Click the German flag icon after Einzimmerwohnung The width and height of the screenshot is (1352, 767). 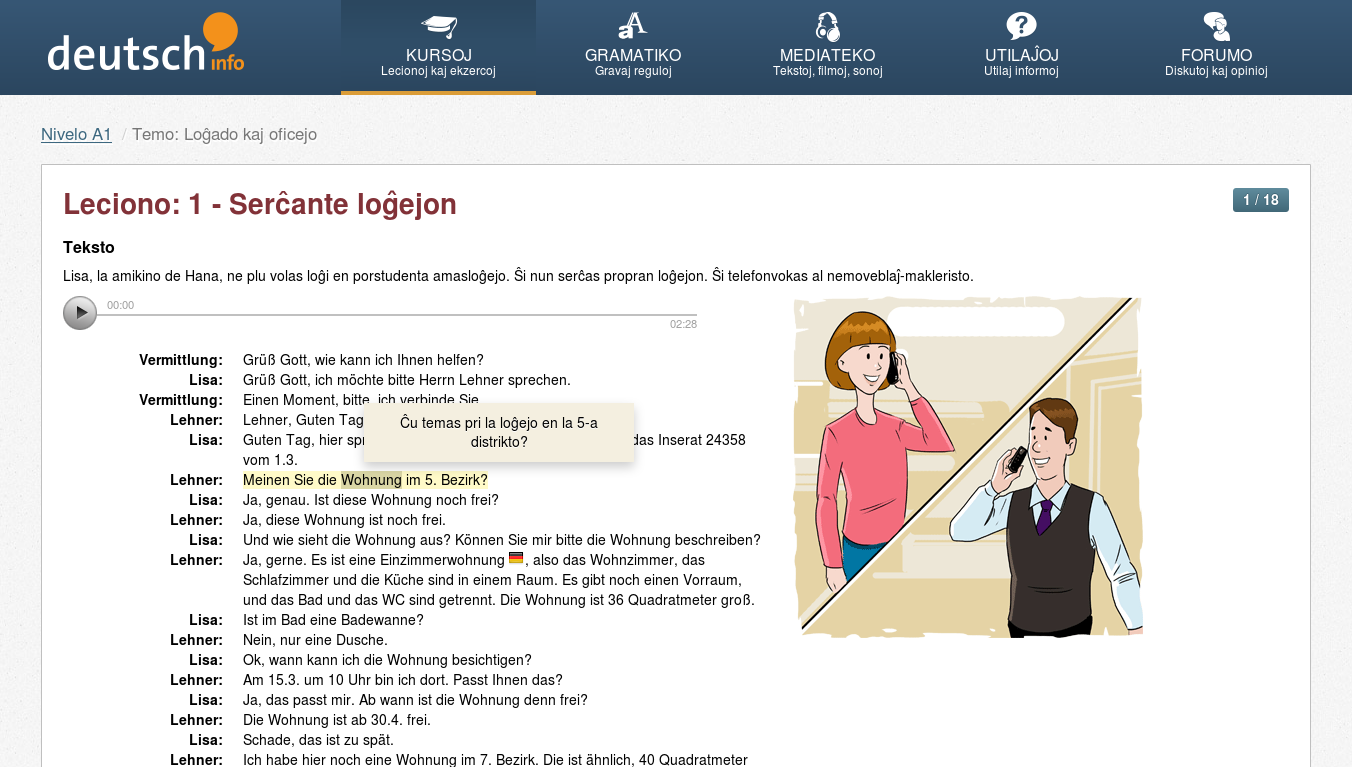coord(516,558)
